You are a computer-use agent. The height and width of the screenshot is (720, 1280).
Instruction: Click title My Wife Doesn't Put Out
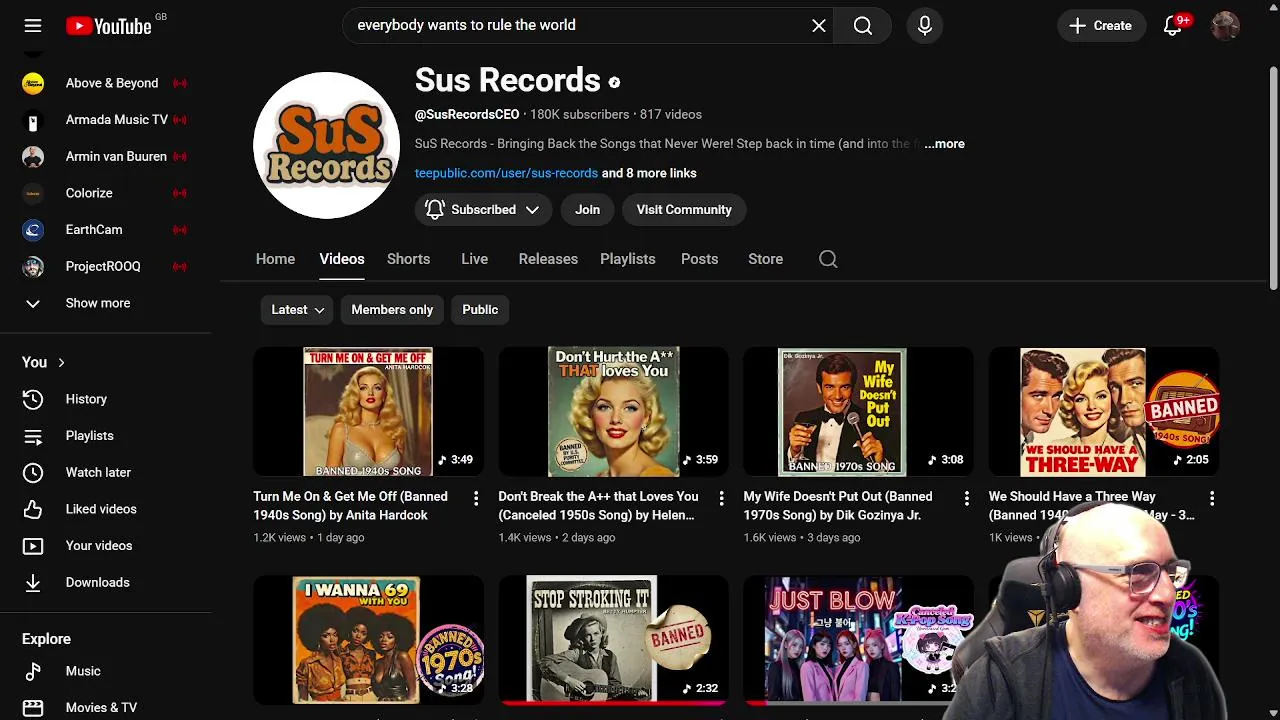[838, 506]
